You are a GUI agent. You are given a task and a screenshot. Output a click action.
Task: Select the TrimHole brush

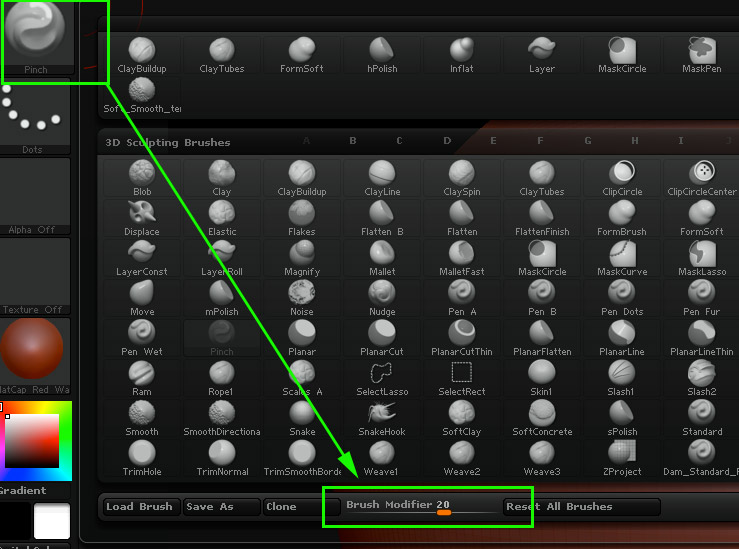pyautogui.click(x=142, y=459)
